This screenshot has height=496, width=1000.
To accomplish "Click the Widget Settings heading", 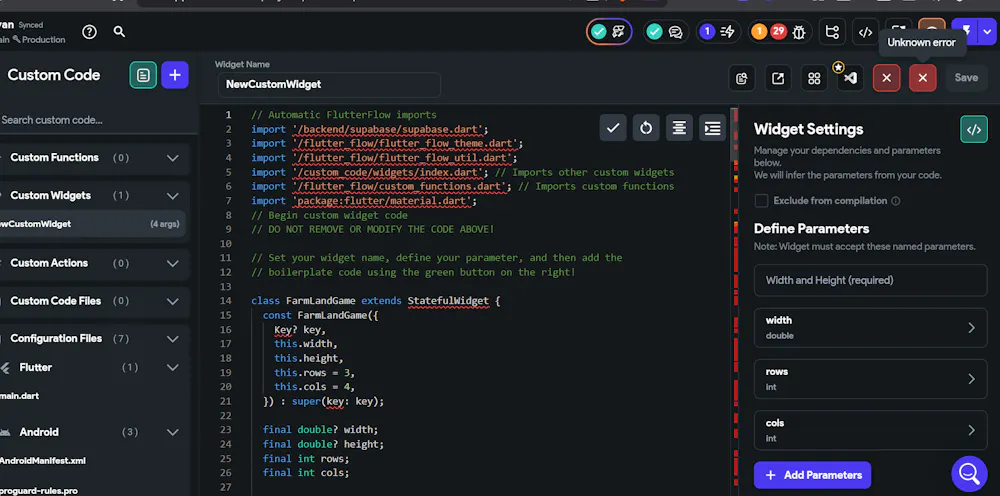I will [809, 129].
